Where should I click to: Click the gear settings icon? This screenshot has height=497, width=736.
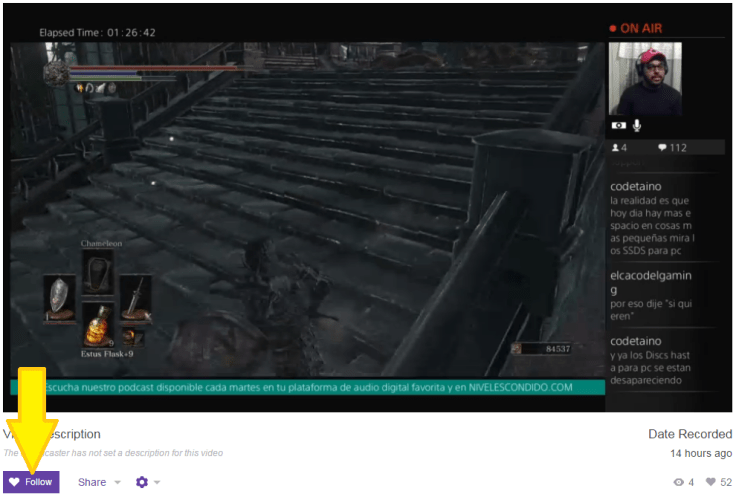pos(141,482)
